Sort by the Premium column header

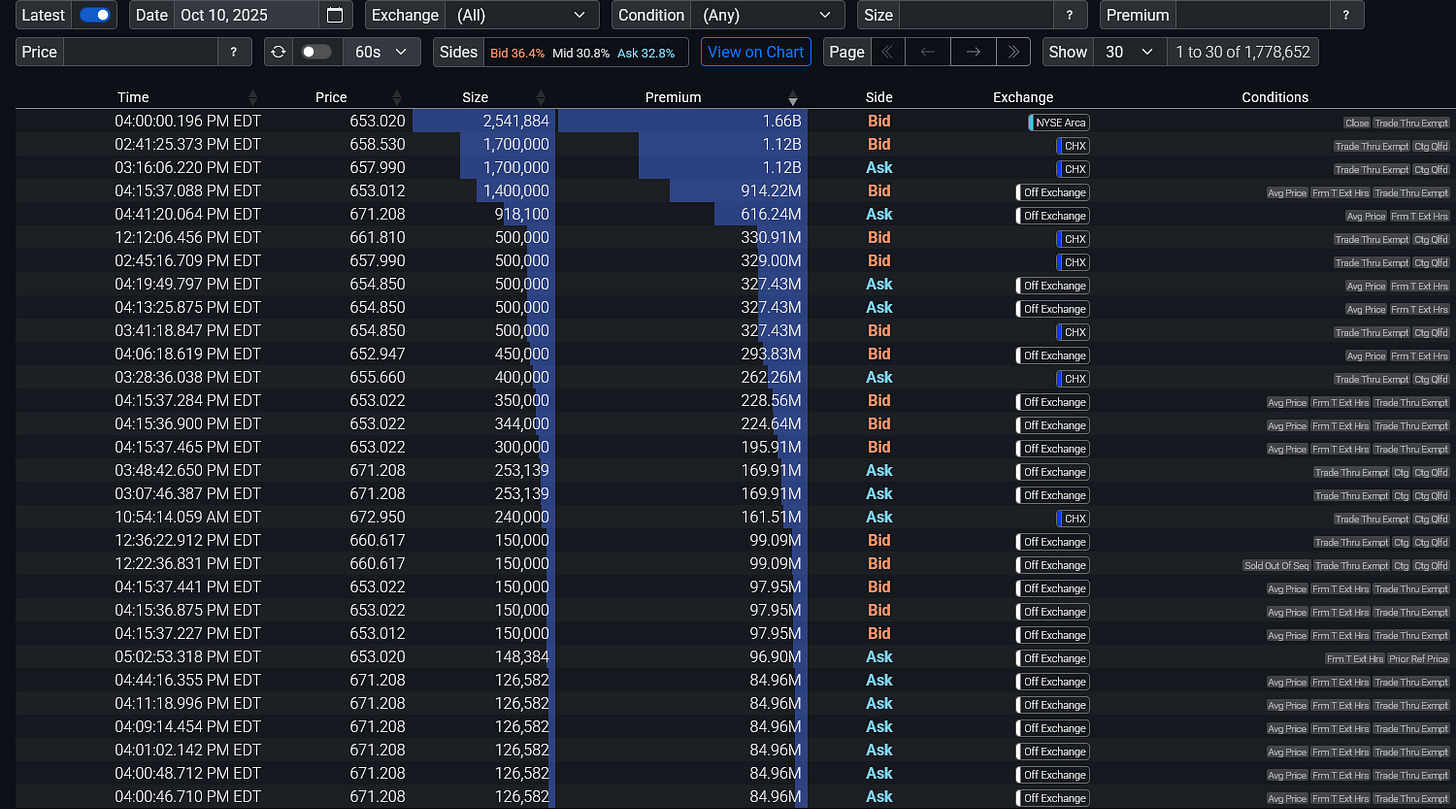673,97
